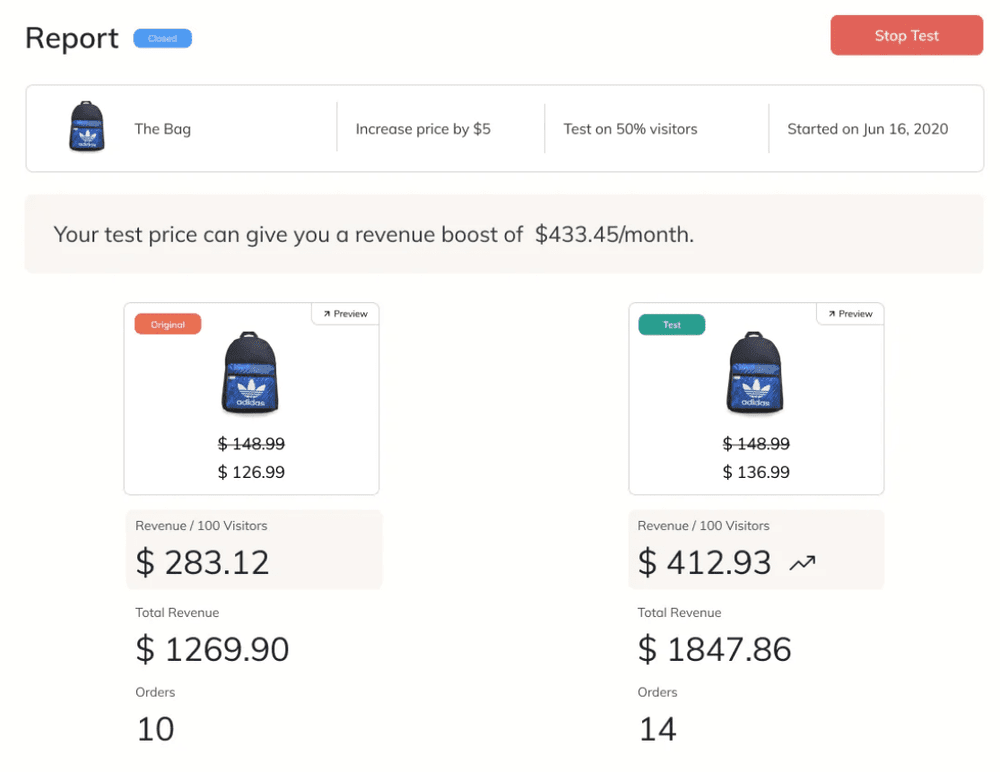Click the Test variant backpack image
Viewport: 1000px width, 772px height.
click(x=756, y=373)
